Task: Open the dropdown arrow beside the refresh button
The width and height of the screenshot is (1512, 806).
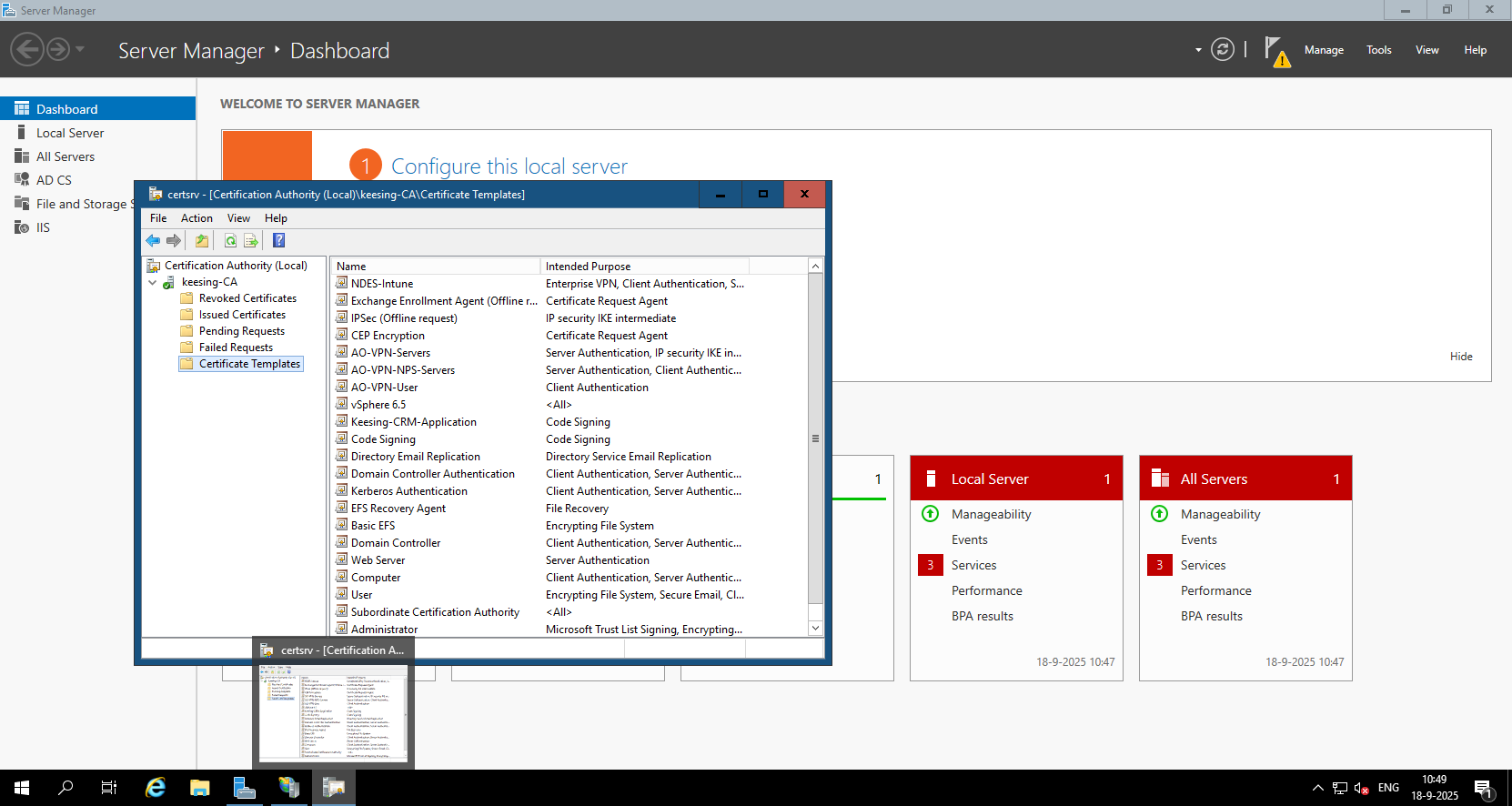Action: pyautogui.click(x=1198, y=50)
